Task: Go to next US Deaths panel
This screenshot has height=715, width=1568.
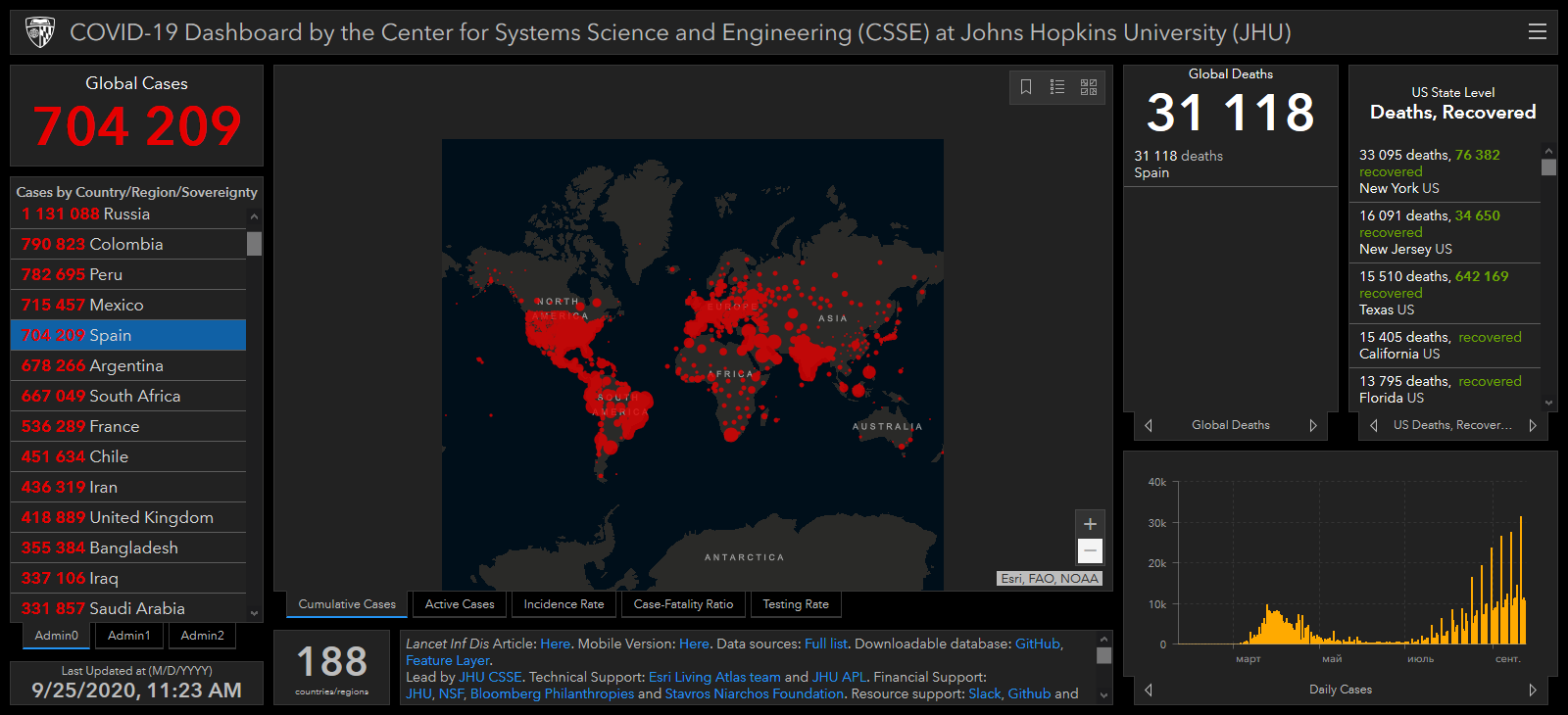Action: click(x=1533, y=425)
